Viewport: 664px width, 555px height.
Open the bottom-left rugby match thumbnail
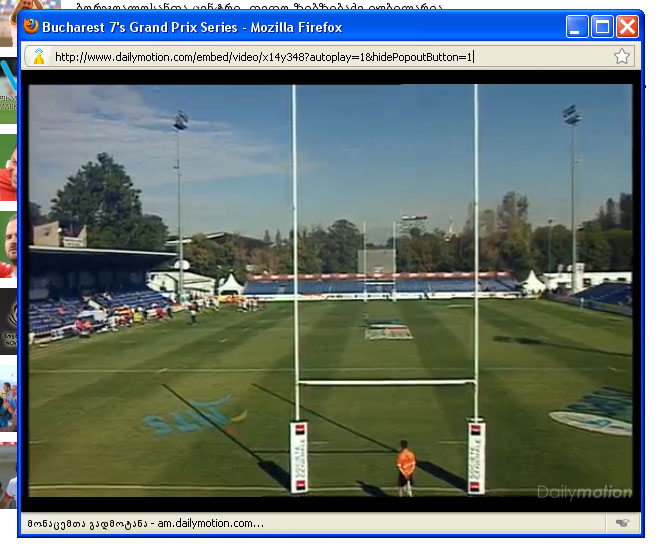click(x=8, y=476)
